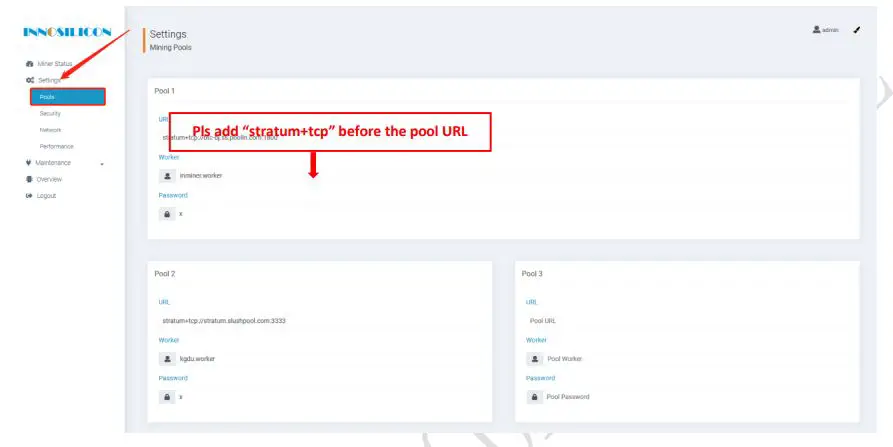
Task: Click the Pool 1 worker person icon
Action: point(167,176)
